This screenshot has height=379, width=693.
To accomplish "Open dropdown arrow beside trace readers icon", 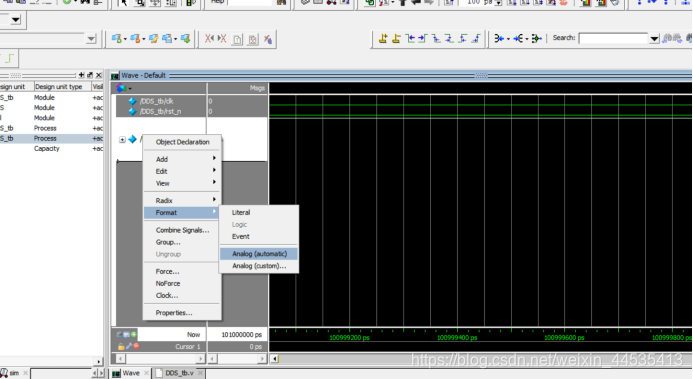I will tap(527, 39).
